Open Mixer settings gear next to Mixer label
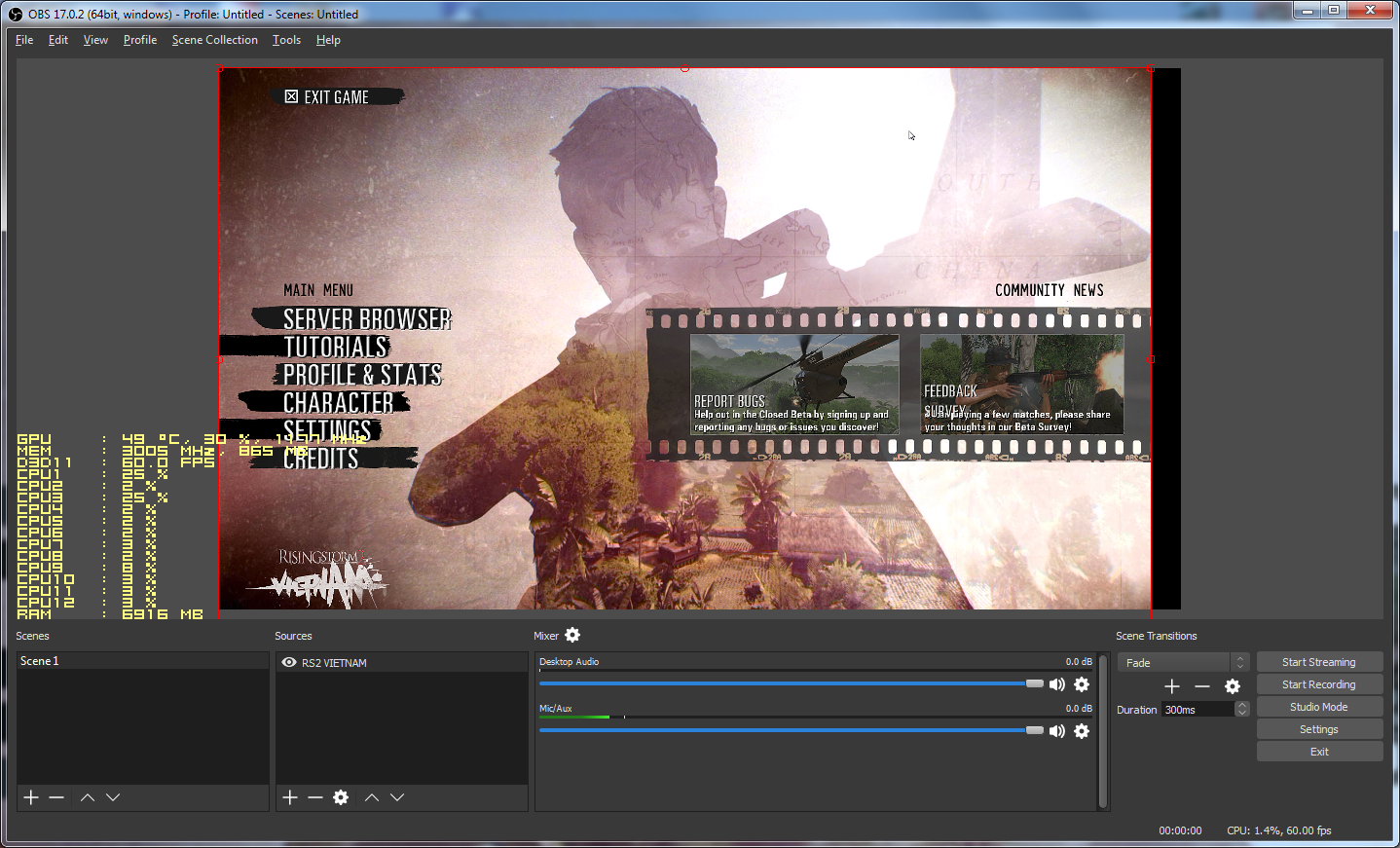Viewport: 1400px width, 848px height. (x=572, y=635)
